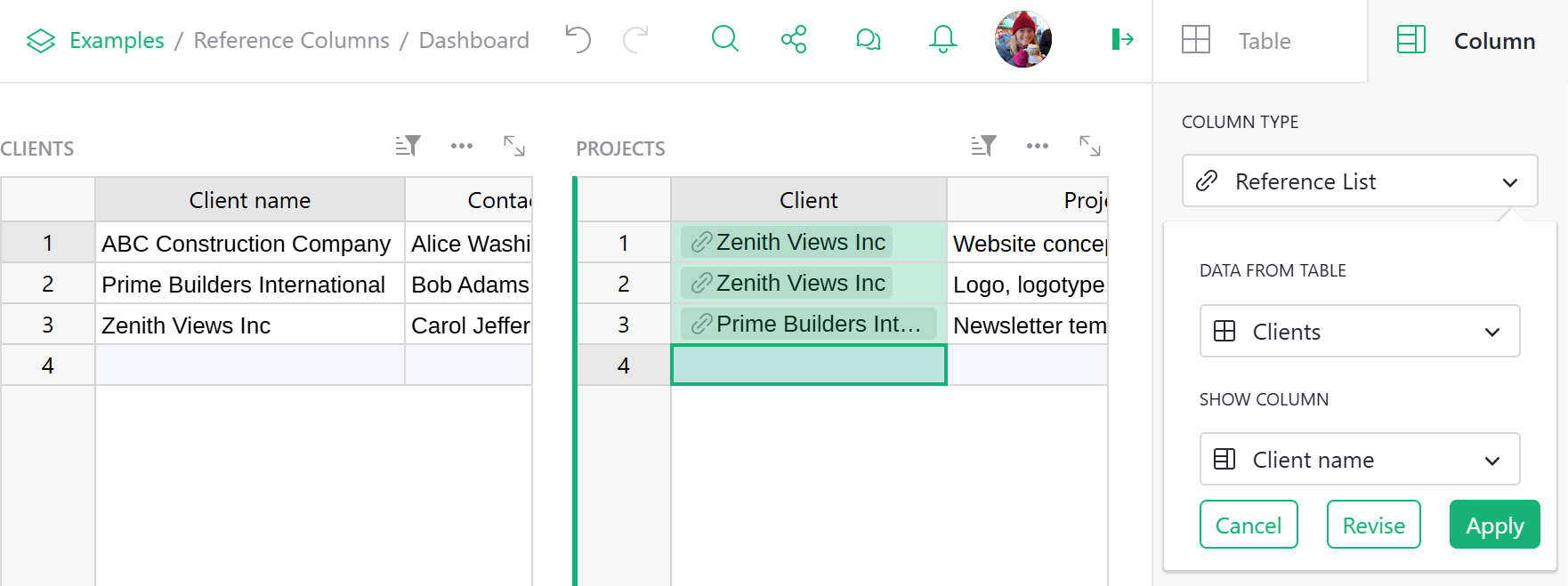Open the Column Type Reference List dropdown

(x=1359, y=181)
